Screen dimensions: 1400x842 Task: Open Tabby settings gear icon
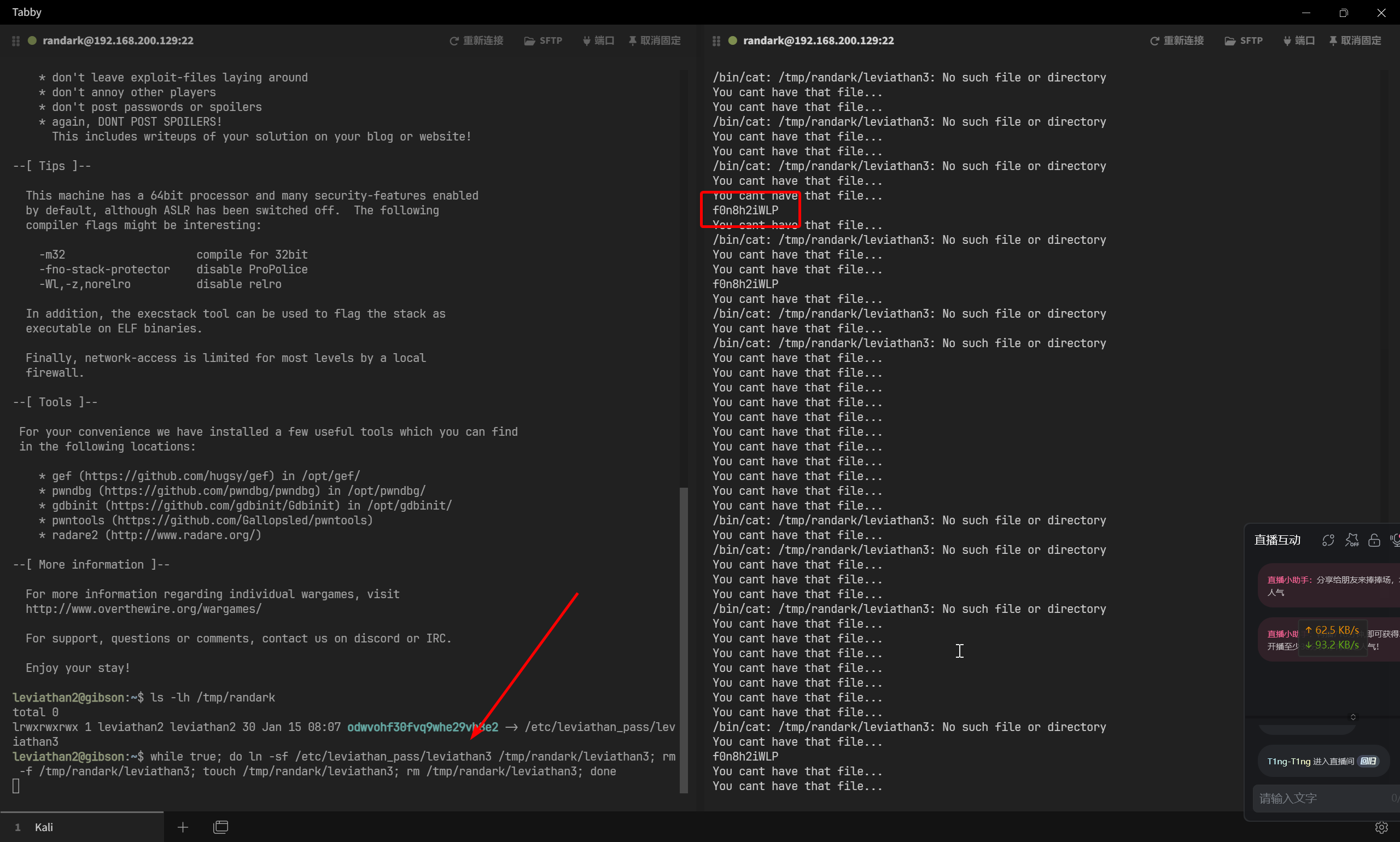pos(1381,827)
